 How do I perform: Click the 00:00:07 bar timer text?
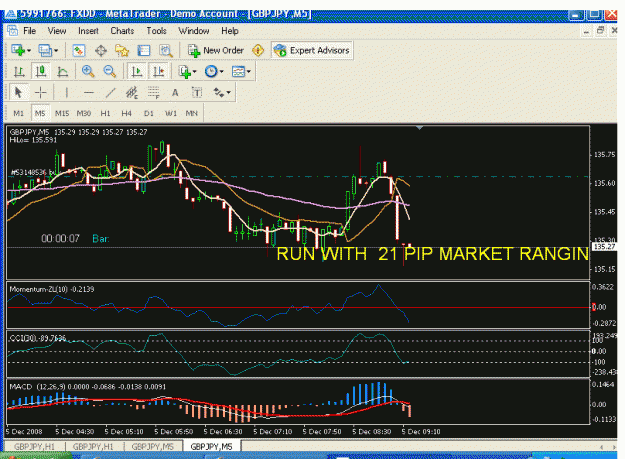[x=60, y=239]
